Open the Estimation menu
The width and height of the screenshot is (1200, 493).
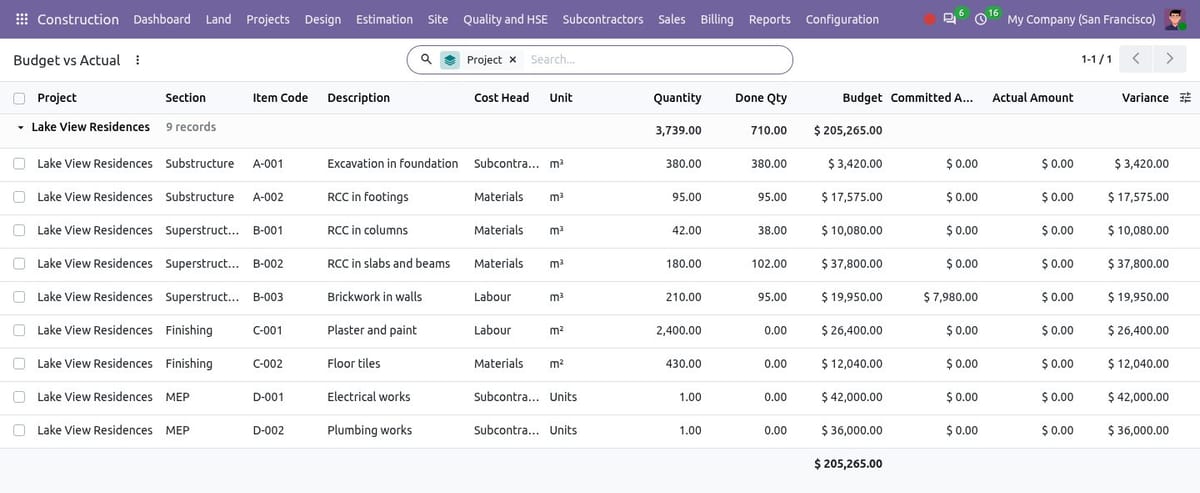pos(384,19)
